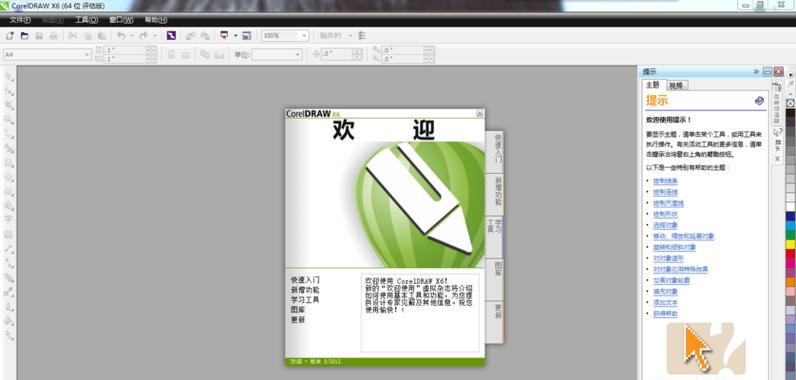Open the Application Launcher icon
796x380 pixels.
pyautogui.click(x=224, y=36)
